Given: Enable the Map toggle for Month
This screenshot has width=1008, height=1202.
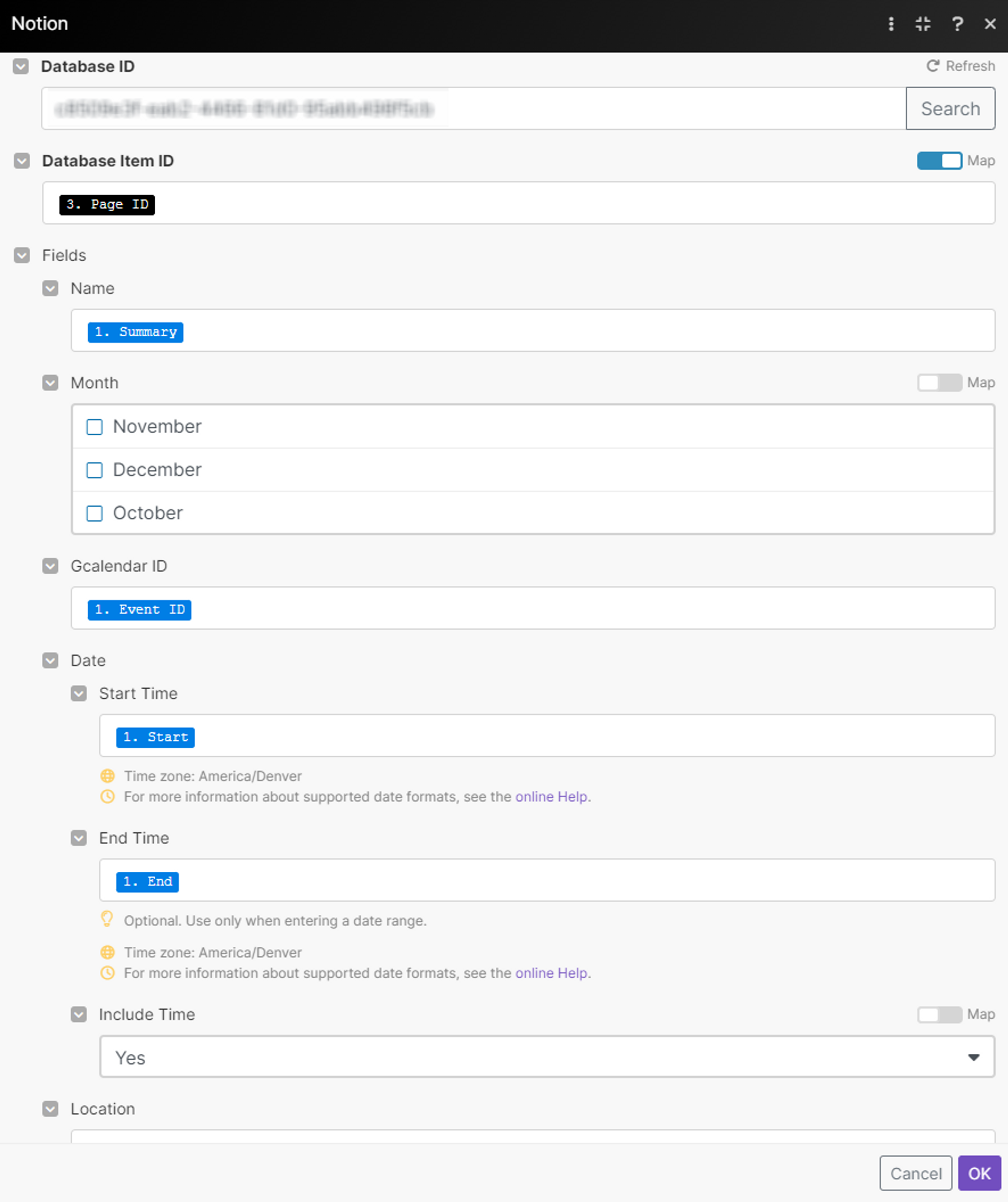Looking at the screenshot, I should pos(939,383).
